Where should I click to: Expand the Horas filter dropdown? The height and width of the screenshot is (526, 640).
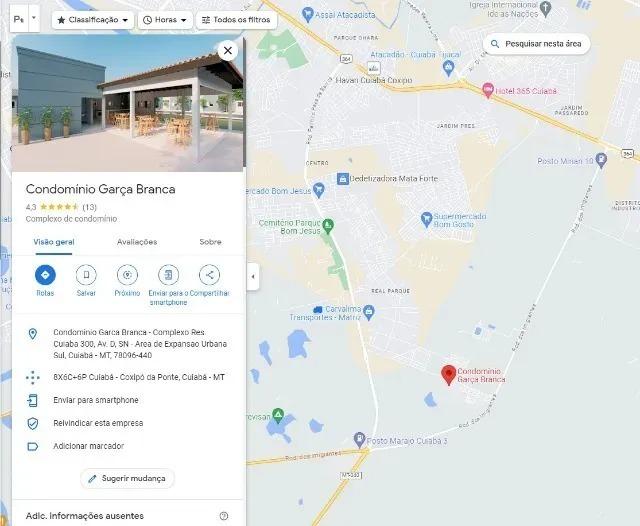coord(165,20)
